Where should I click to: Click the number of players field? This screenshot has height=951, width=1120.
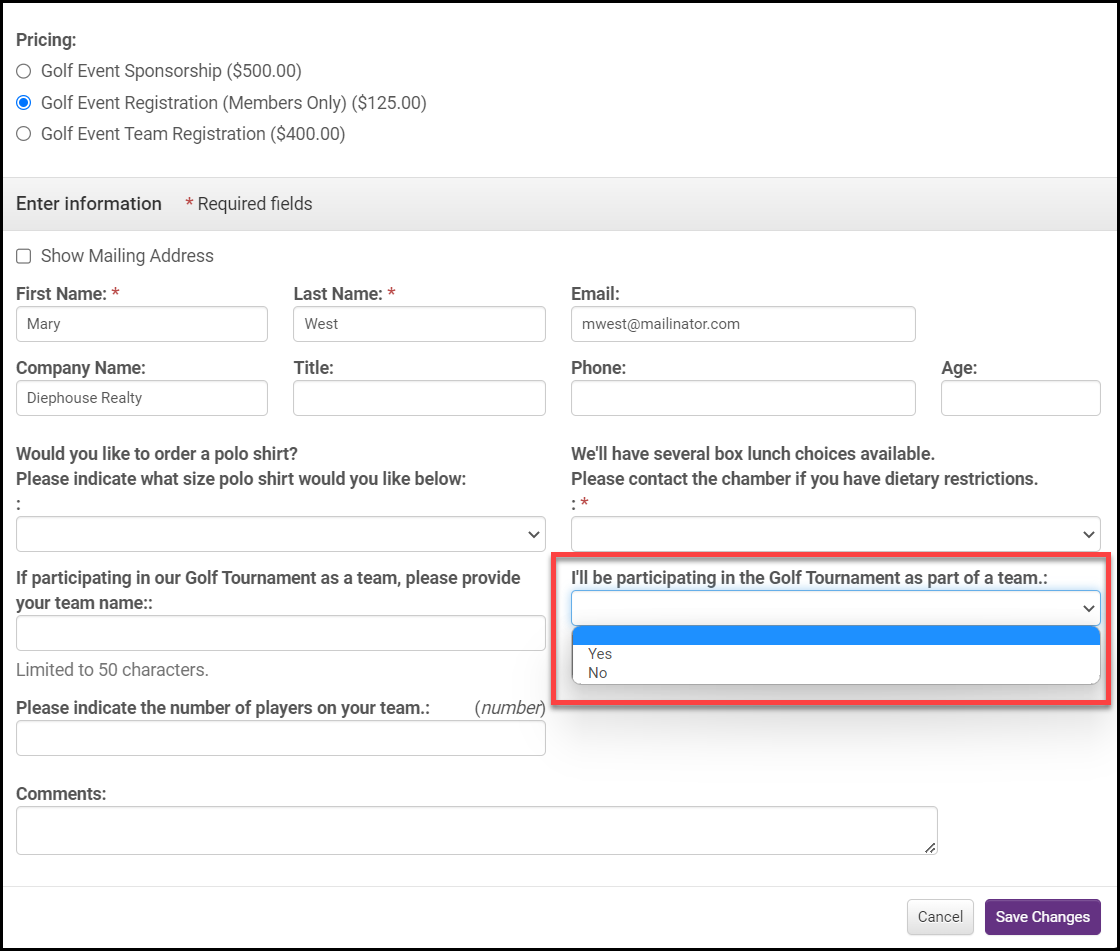[281, 738]
